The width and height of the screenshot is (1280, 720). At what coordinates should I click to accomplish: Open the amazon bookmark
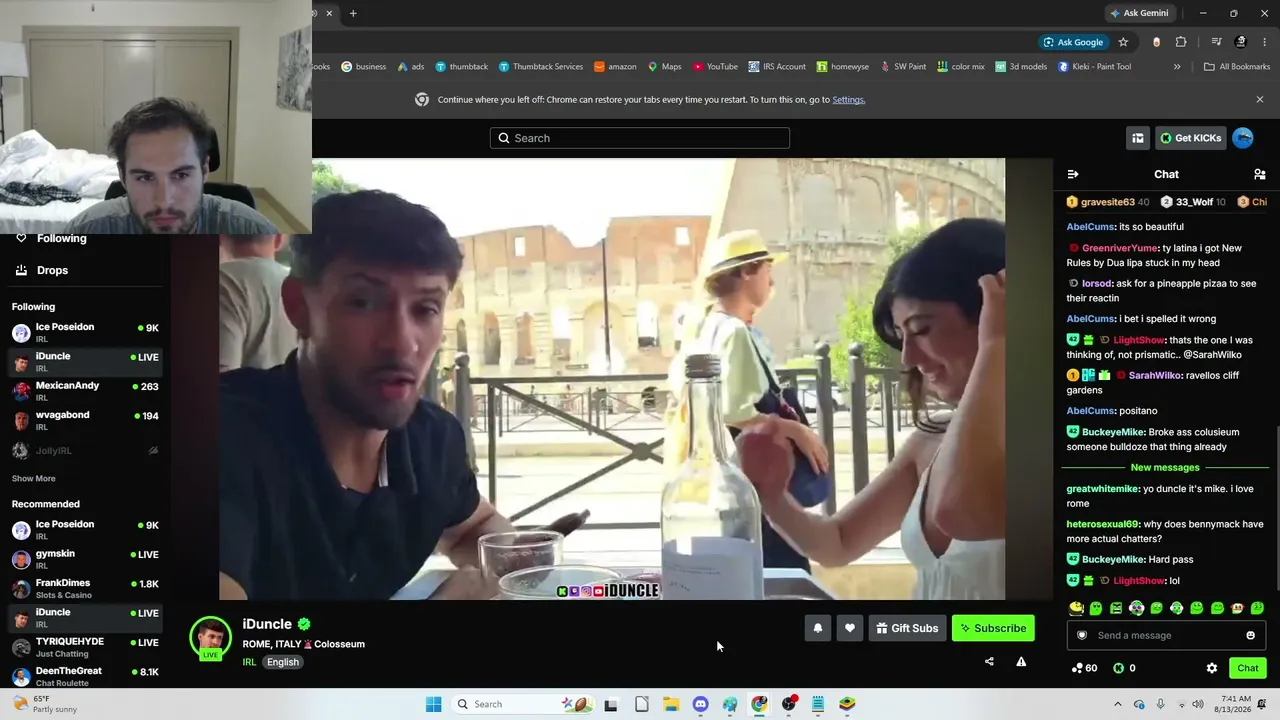point(615,67)
